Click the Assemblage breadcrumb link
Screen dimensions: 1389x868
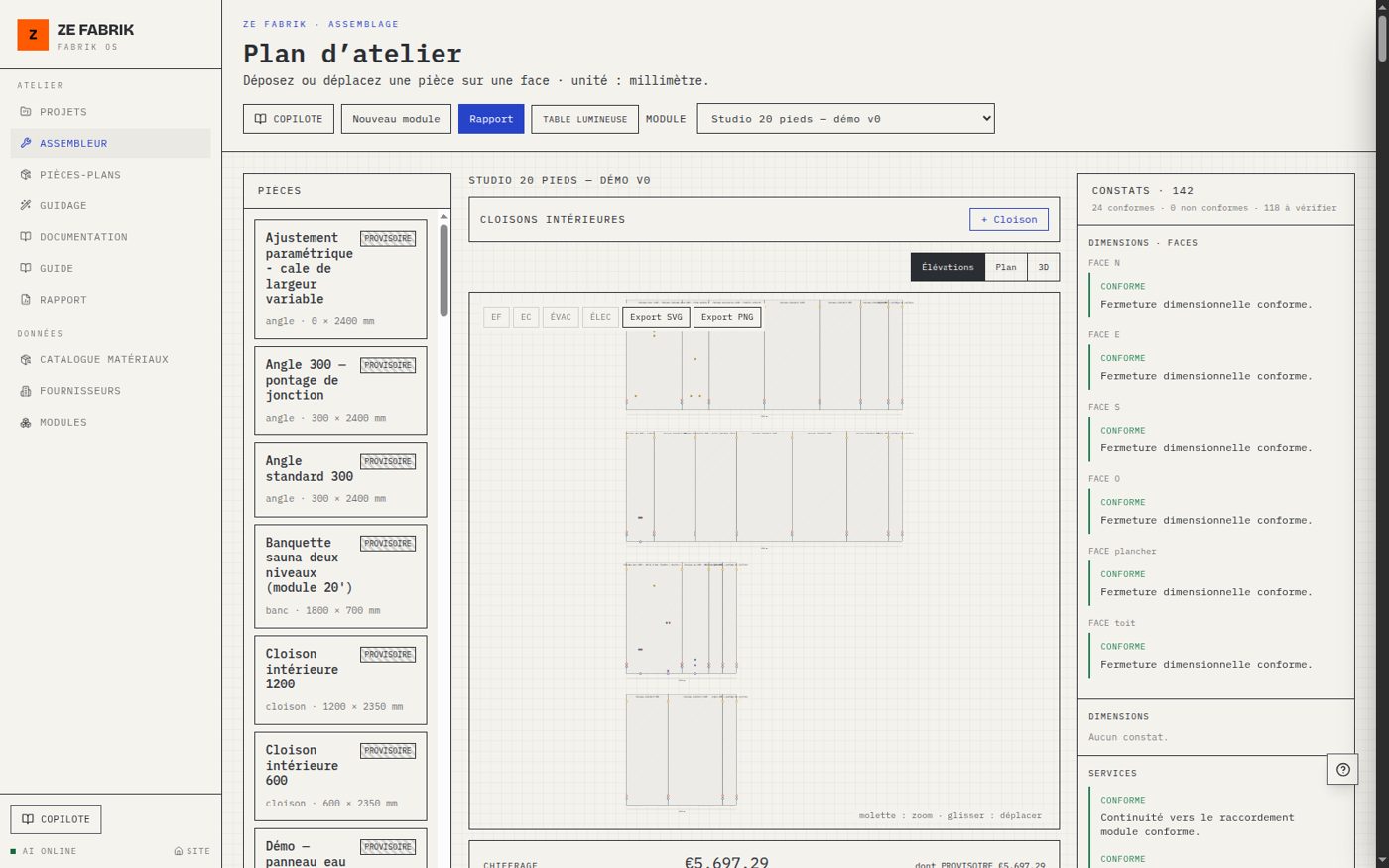pyautogui.click(x=363, y=24)
